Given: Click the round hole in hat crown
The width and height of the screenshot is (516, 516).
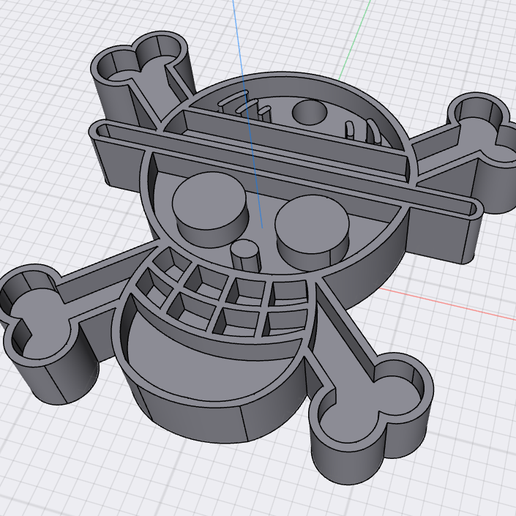Looking at the screenshot, I should click(309, 112).
